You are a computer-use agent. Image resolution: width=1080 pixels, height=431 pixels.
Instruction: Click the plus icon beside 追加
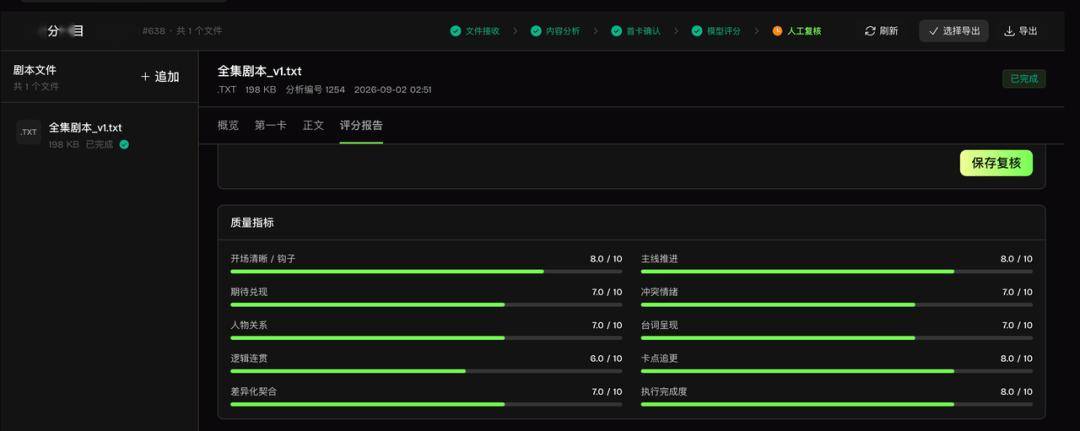pyautogui.click(x=145, y=77)
